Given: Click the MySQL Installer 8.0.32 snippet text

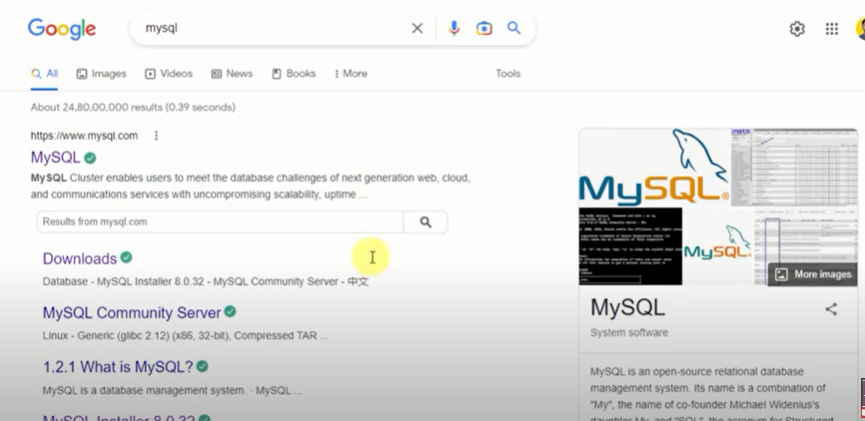Looking at the screenshot, I should (205, 281).
